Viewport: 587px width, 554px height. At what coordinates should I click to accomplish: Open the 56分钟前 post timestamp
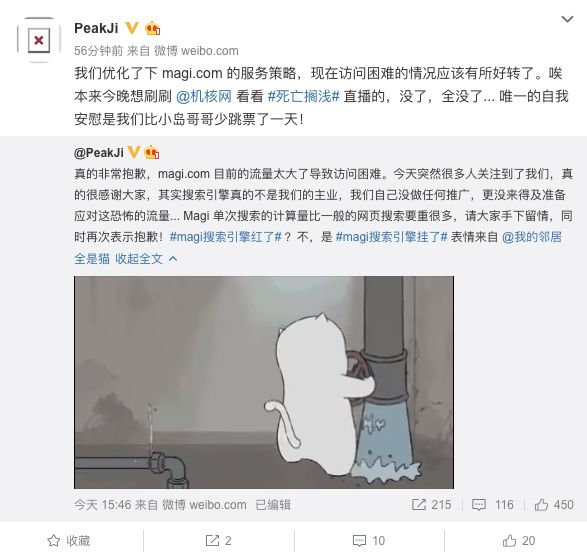pos(98,51)
